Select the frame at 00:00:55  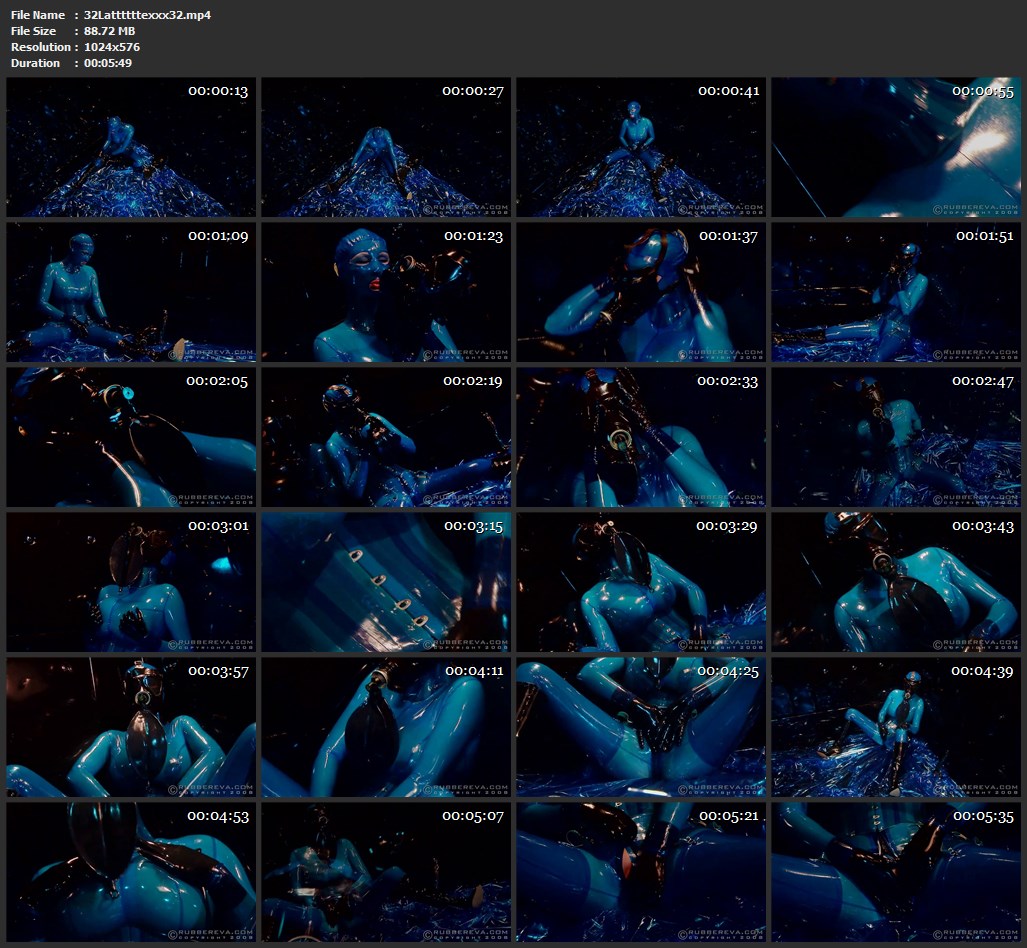(x=896, y=147)
